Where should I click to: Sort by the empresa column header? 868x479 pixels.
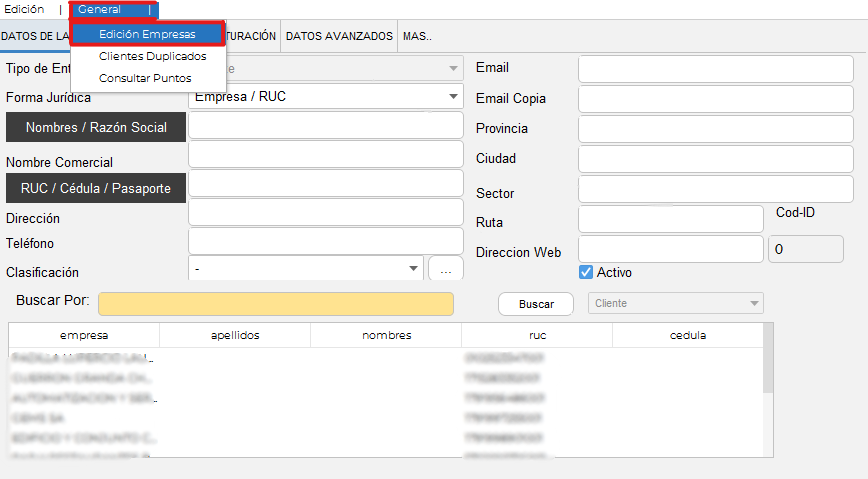click(x=84, y=335)
